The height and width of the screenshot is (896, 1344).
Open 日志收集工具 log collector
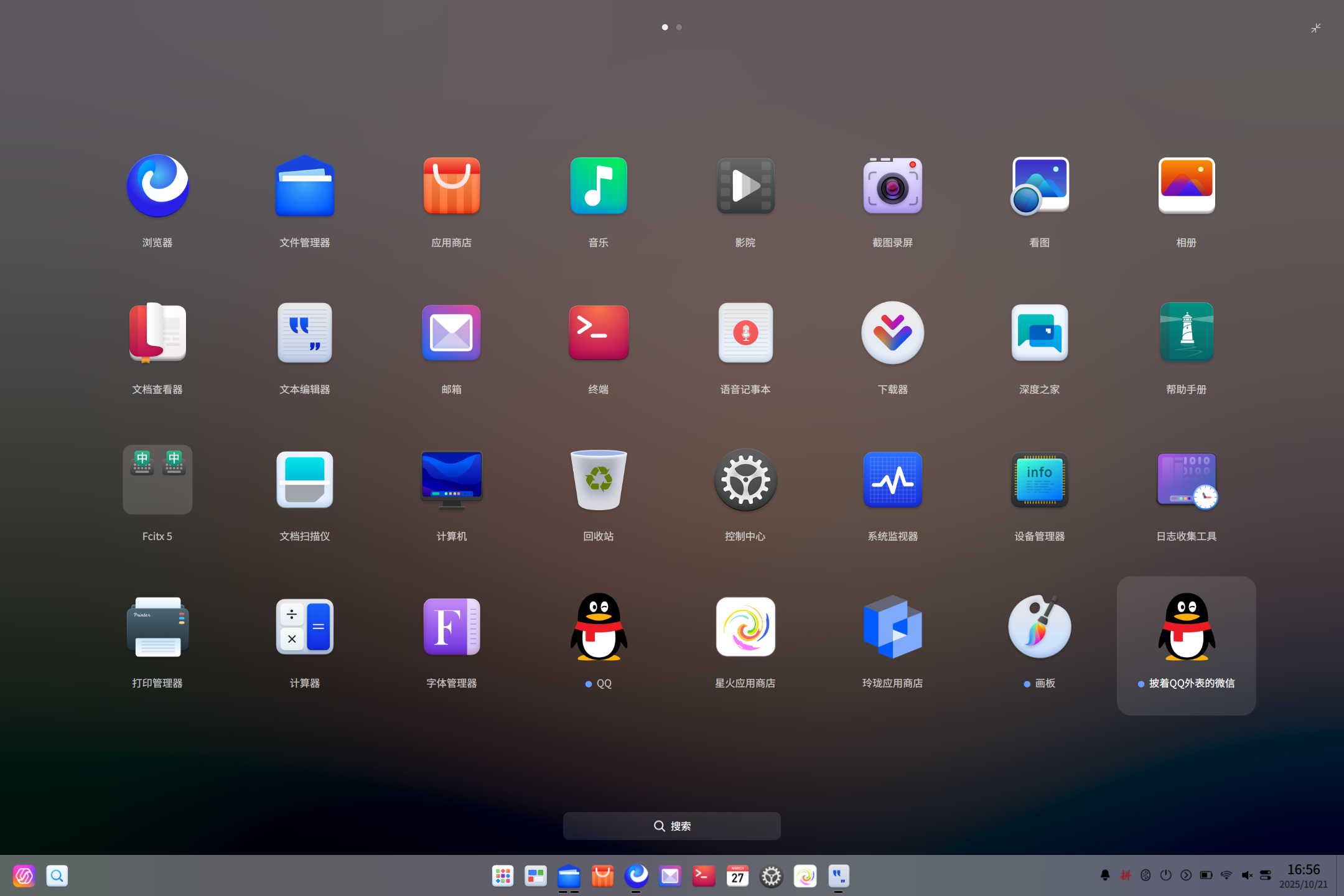[x=1187, y=480]
